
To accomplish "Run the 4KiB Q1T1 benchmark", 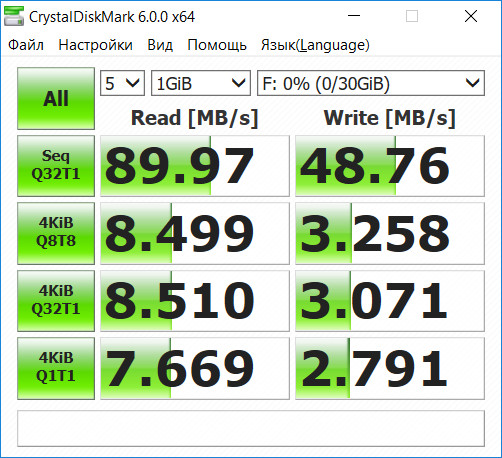I will (x=56, y=368).
